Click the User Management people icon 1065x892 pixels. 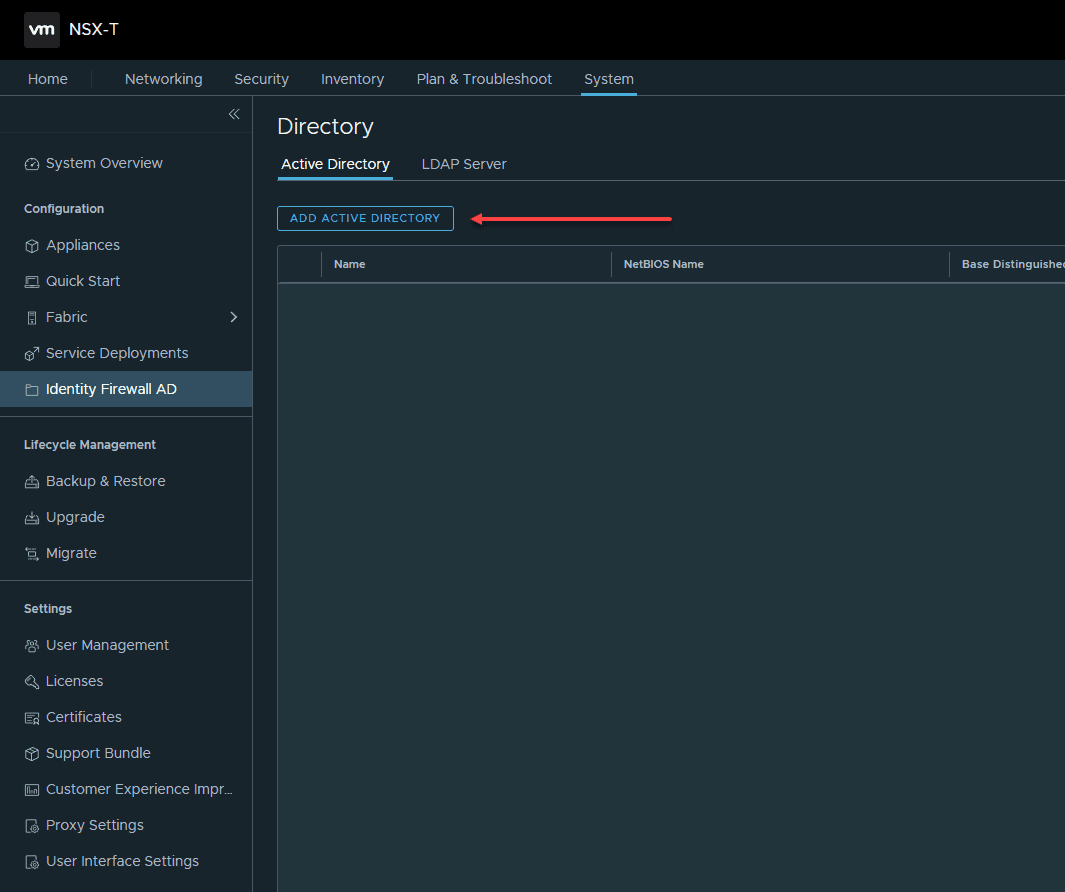click(x=32, y=646)
